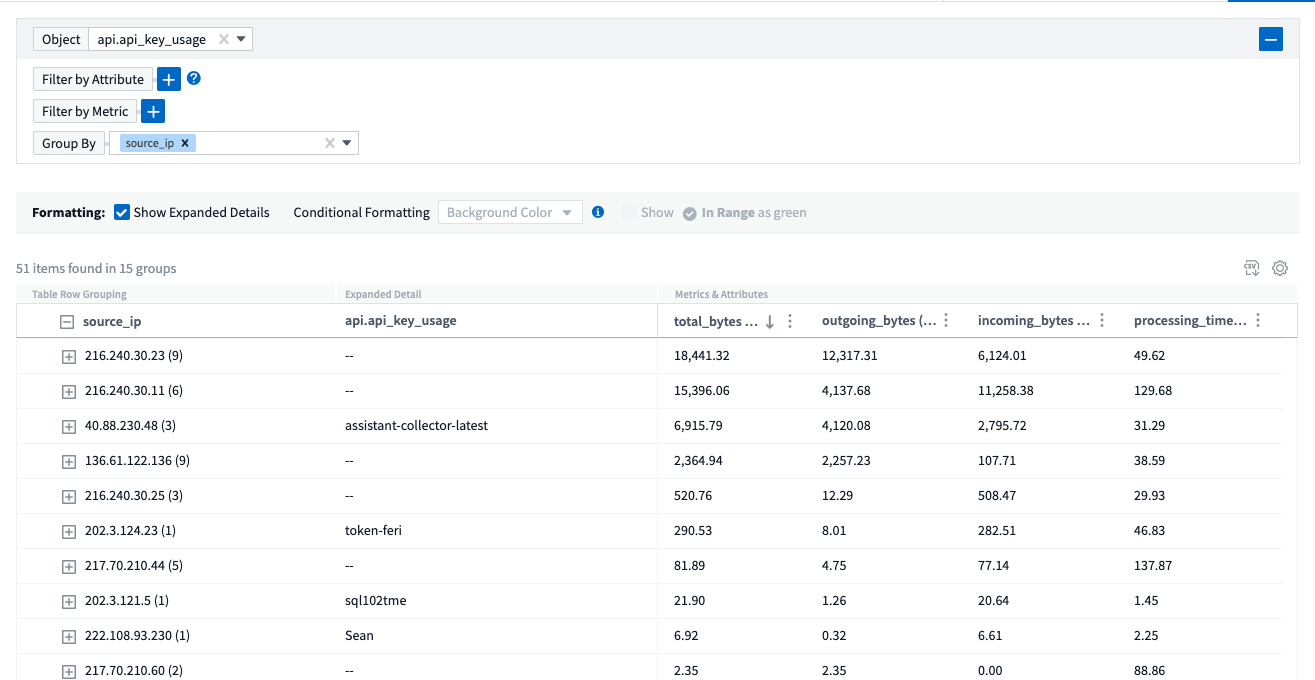This screenshot has height=680, width=1315.
Task: Click the x to clear the Group By field
Action: 330,143
